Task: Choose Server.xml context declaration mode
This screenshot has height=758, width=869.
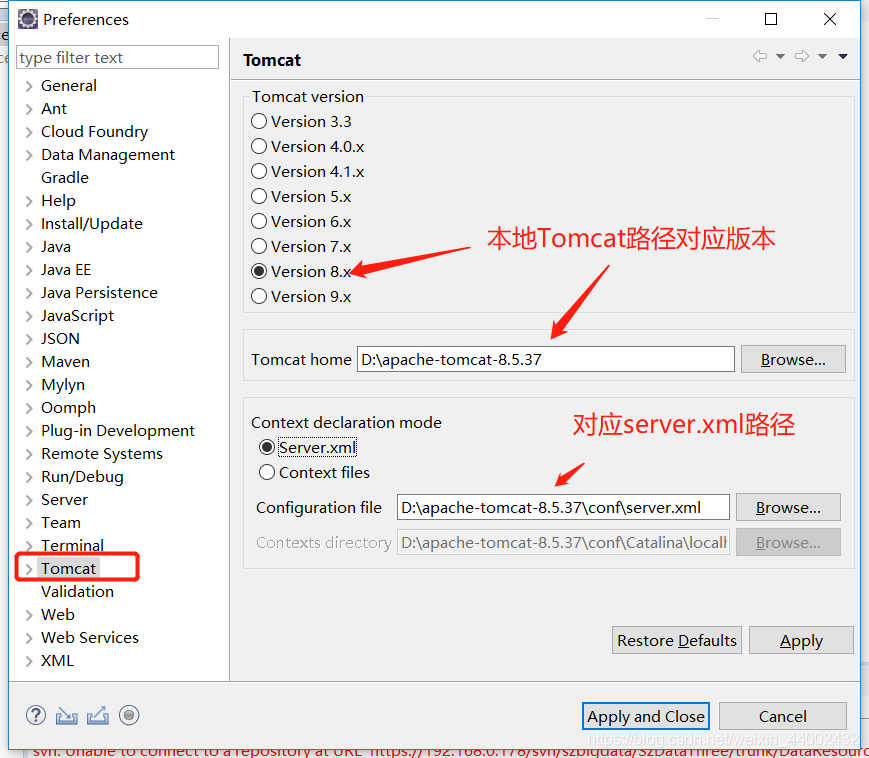Action: click(x=267, y=447)
